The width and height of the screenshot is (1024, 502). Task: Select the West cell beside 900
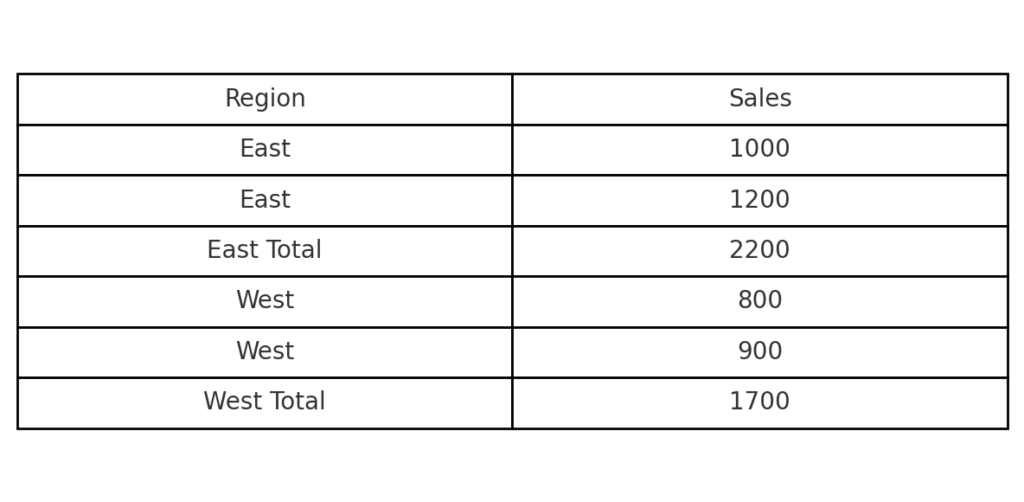tap(265, 352)
